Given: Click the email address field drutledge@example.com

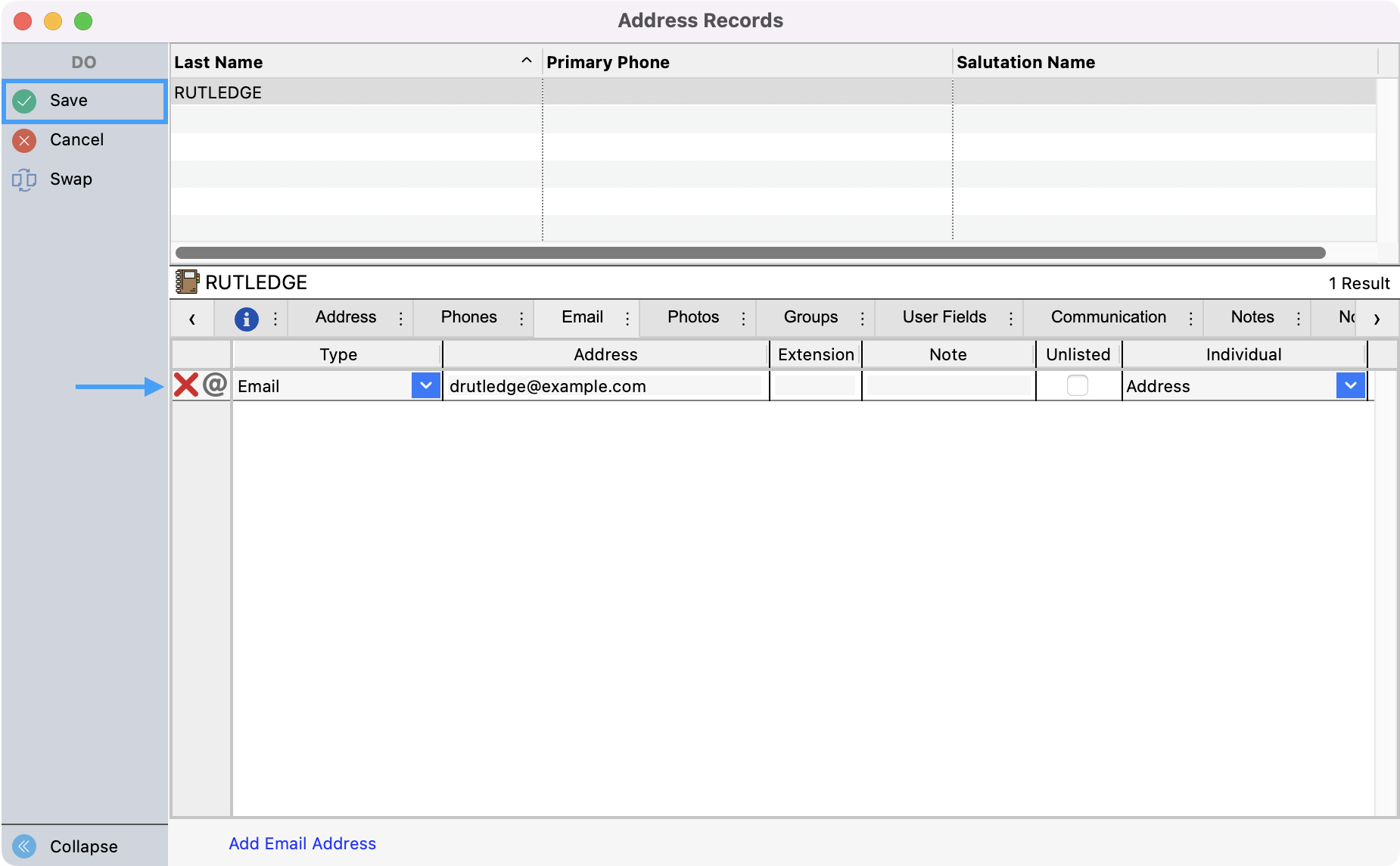Looking at the screenshot, I should click(604, 386).
